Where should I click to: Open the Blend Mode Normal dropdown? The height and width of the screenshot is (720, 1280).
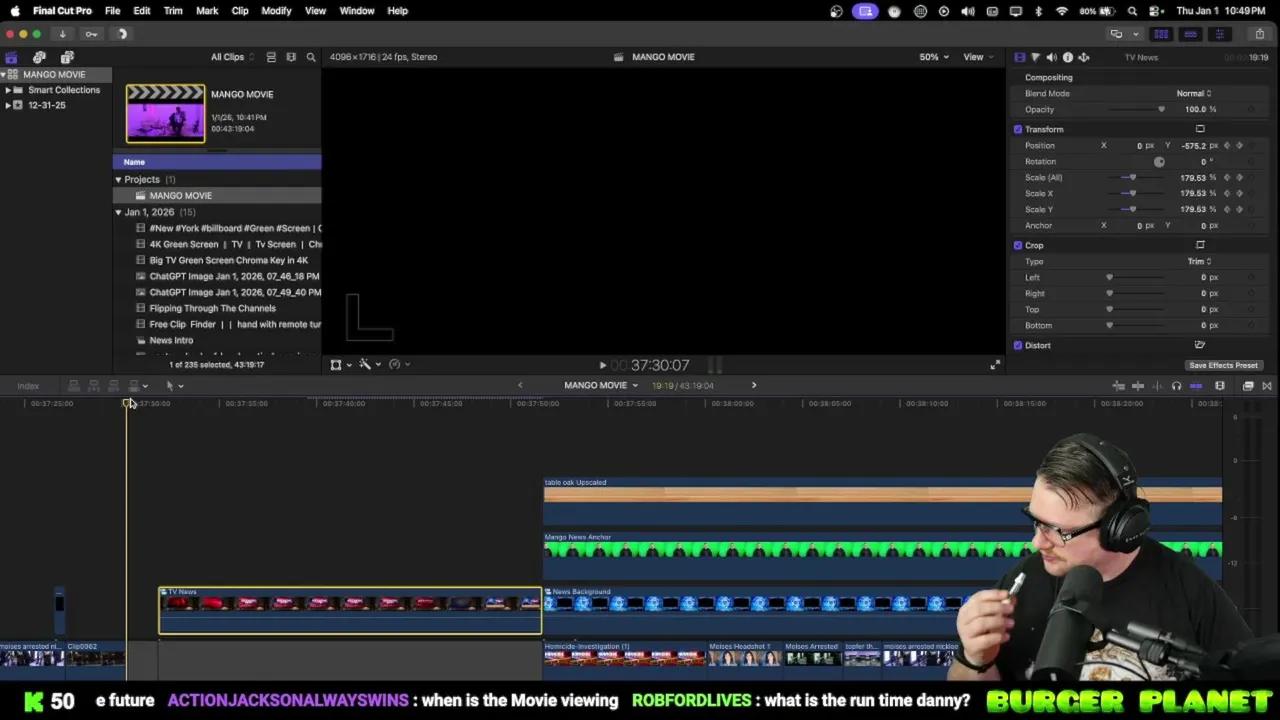tap(1193, 94)
